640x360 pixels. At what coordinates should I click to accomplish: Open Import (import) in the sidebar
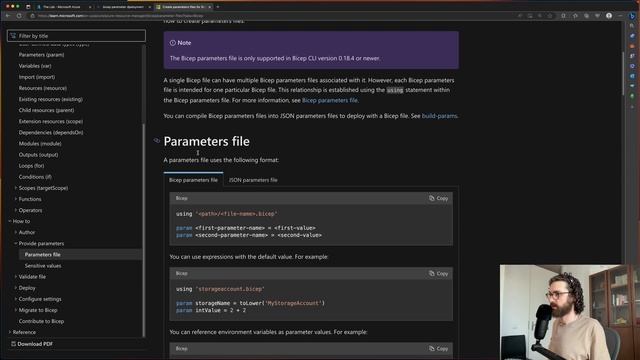tap(36, 77)
